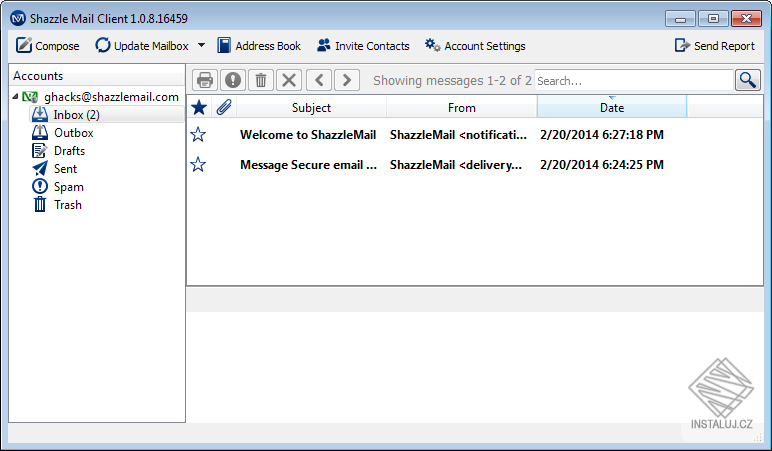Sort messages by Date column
The width and height of the screenshot is (772, 451).
611,107
